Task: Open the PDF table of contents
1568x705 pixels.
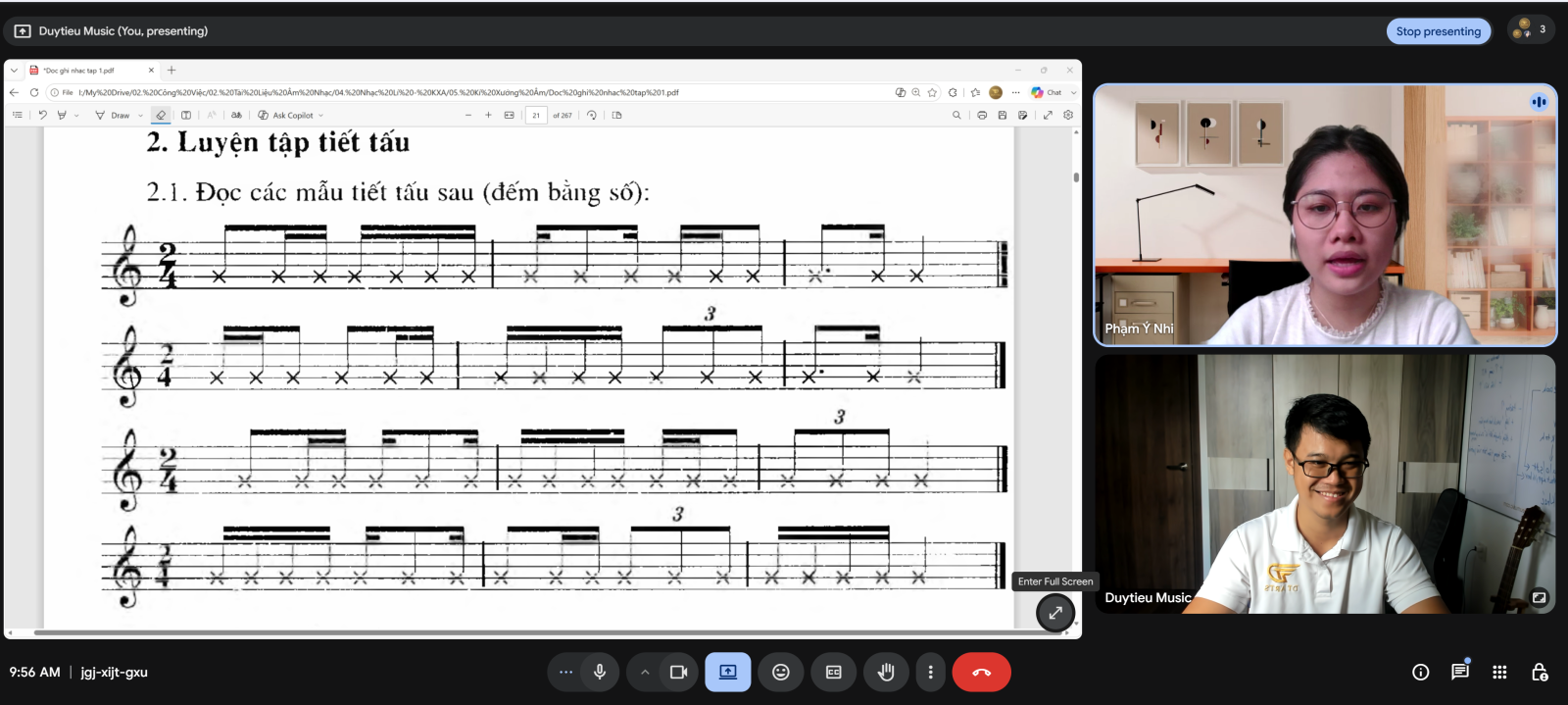Action: point(18,115)
